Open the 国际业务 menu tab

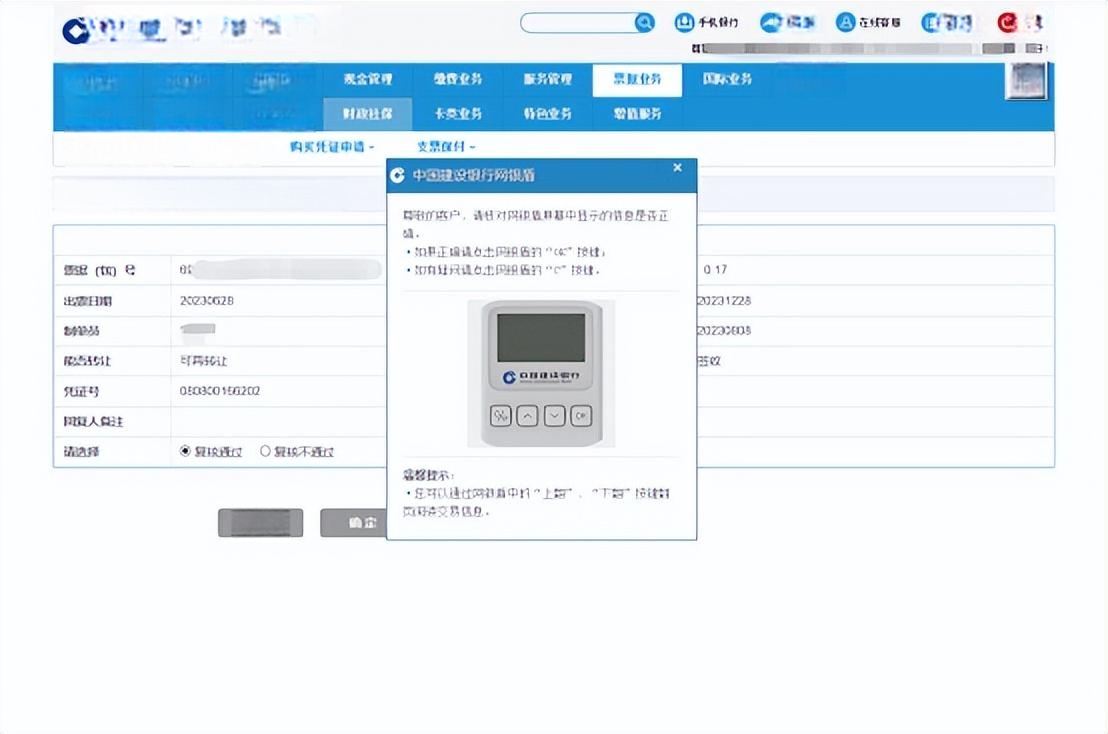tap(727, 79)
